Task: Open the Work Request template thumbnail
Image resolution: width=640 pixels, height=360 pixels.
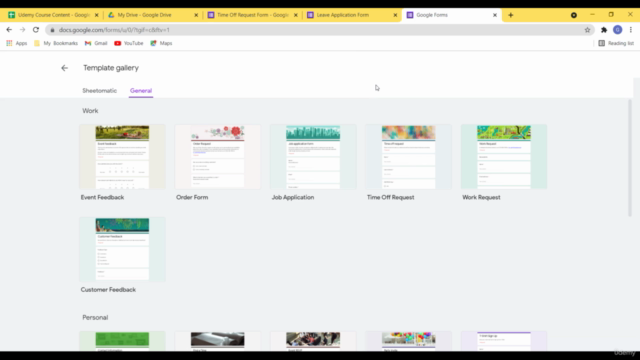Action: tap(504, 157)
